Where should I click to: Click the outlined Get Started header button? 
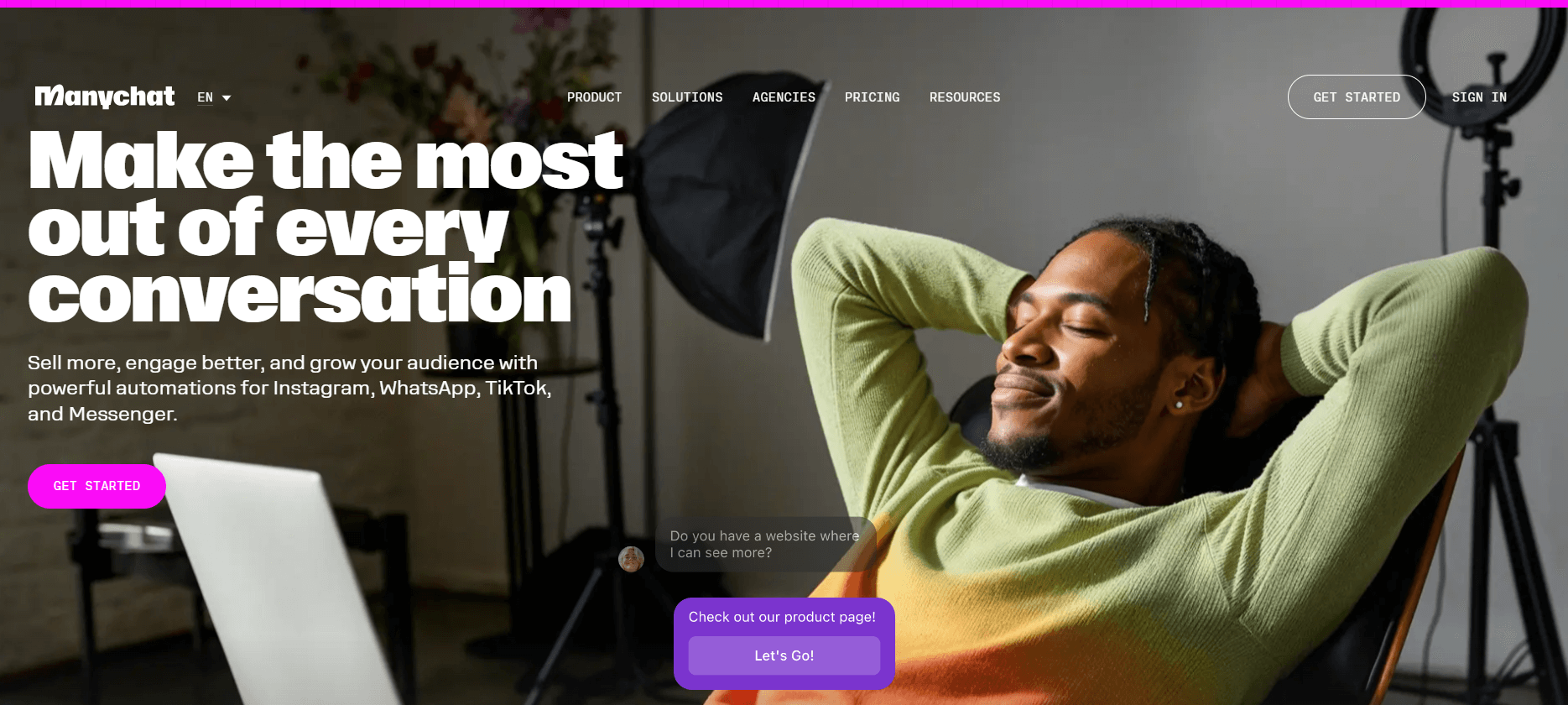(1357, 97)
